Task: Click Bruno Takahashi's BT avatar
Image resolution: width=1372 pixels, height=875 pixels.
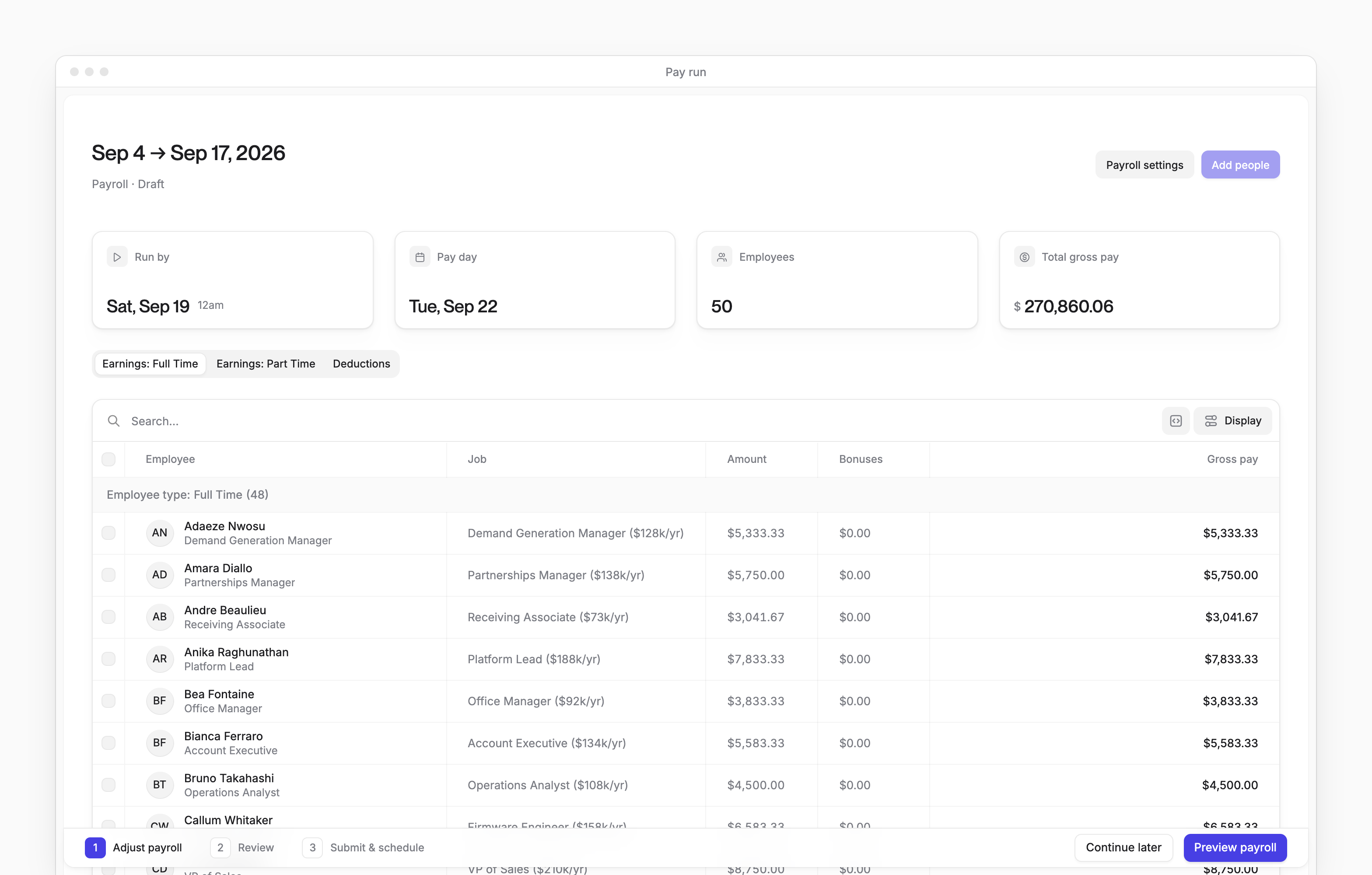Action: pyautogui.click(x=160, y=785)
